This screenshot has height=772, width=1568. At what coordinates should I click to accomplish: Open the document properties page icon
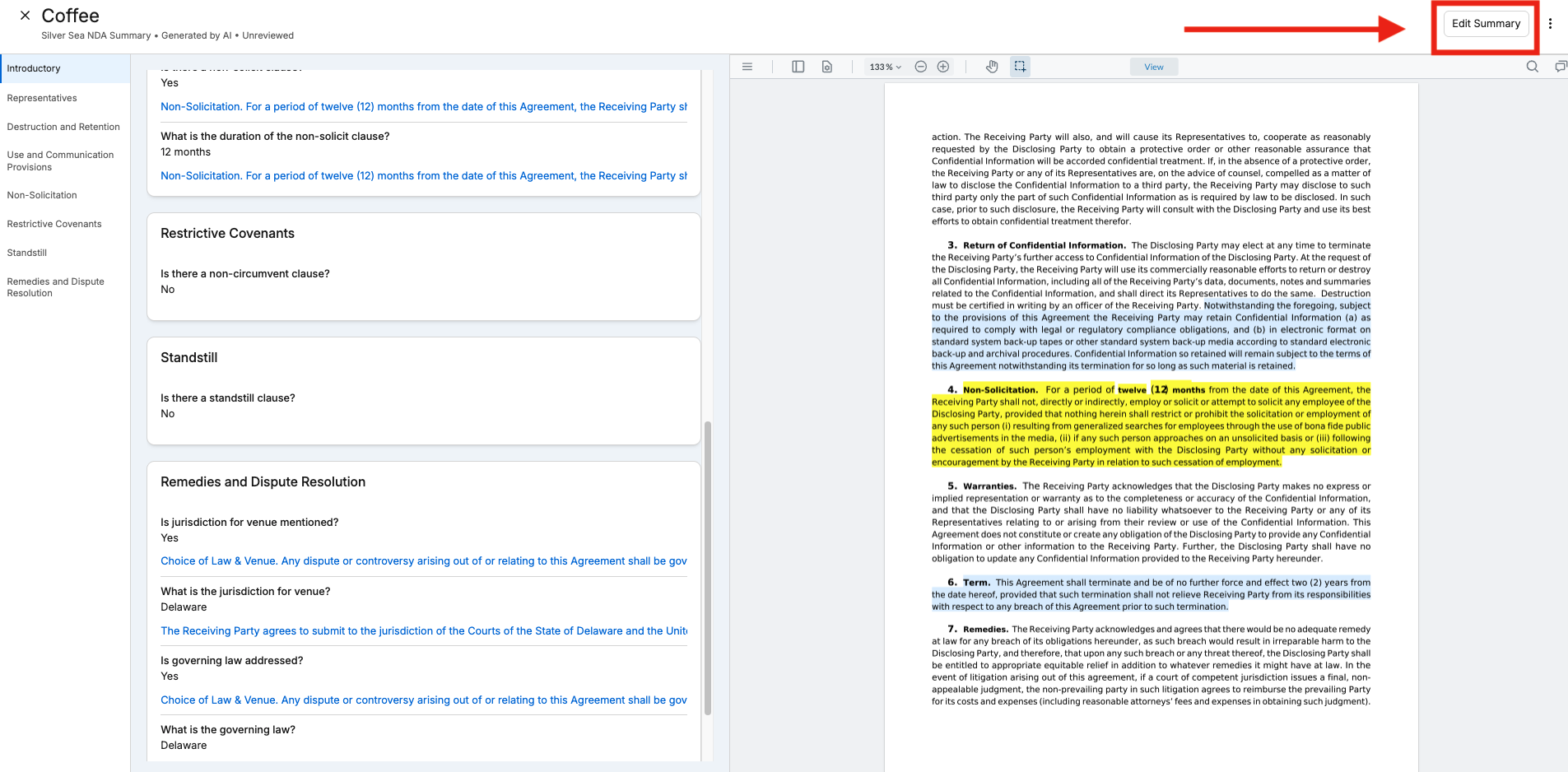pos(827,67)
